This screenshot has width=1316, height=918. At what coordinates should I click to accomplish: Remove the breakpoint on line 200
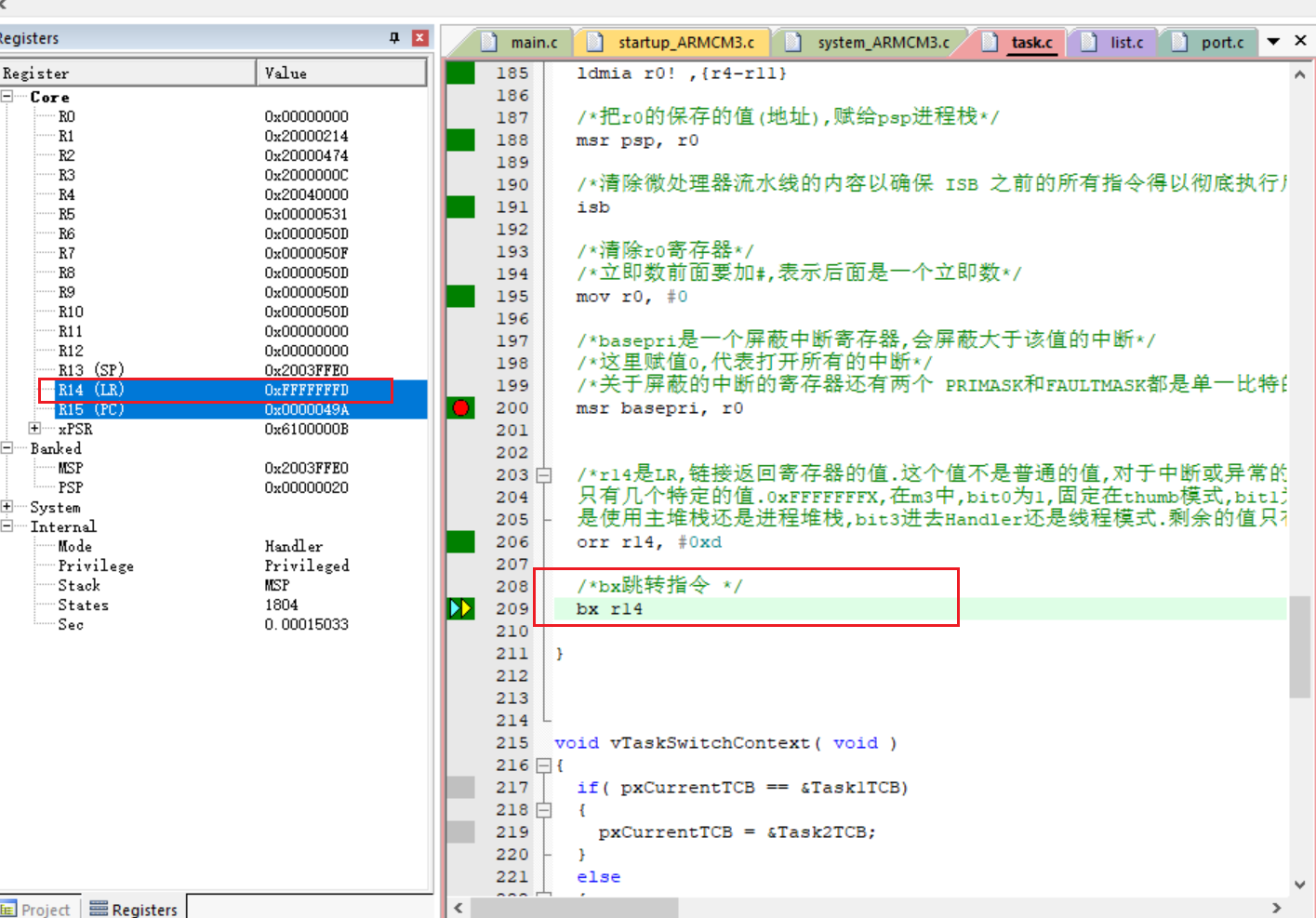pos(460,407)
